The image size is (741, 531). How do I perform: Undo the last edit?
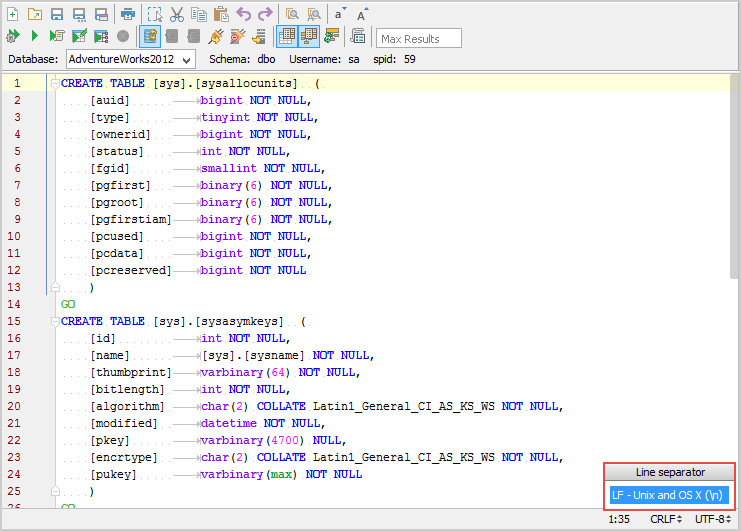pyautogui.click(x=243, y=15)
